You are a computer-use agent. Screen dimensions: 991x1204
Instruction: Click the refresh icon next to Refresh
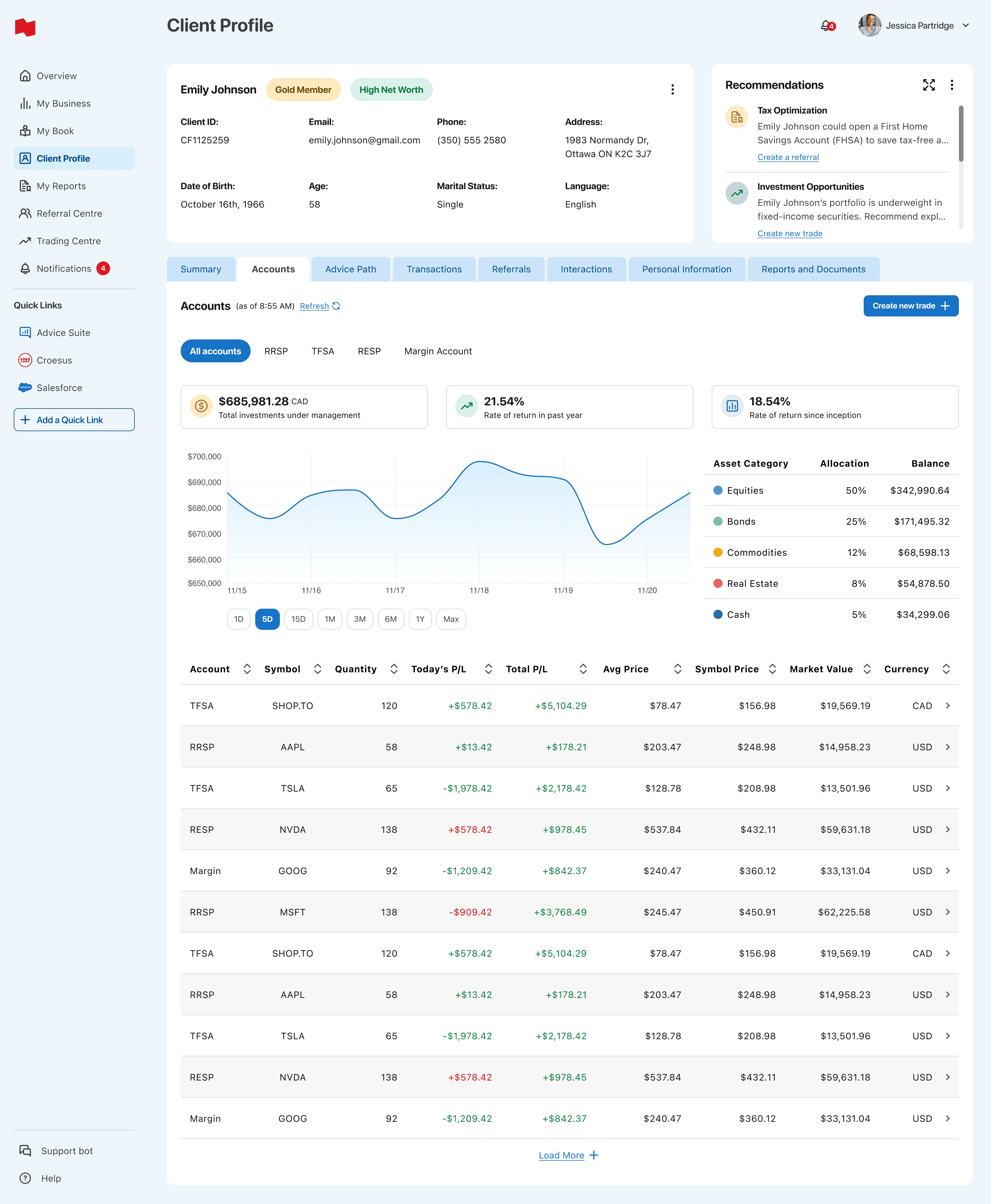tap(336, 306)
